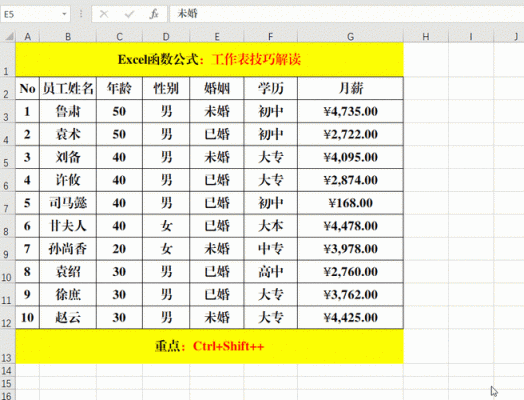
Task: Click the formula bar expand dots handle
Action: (81, 14)
